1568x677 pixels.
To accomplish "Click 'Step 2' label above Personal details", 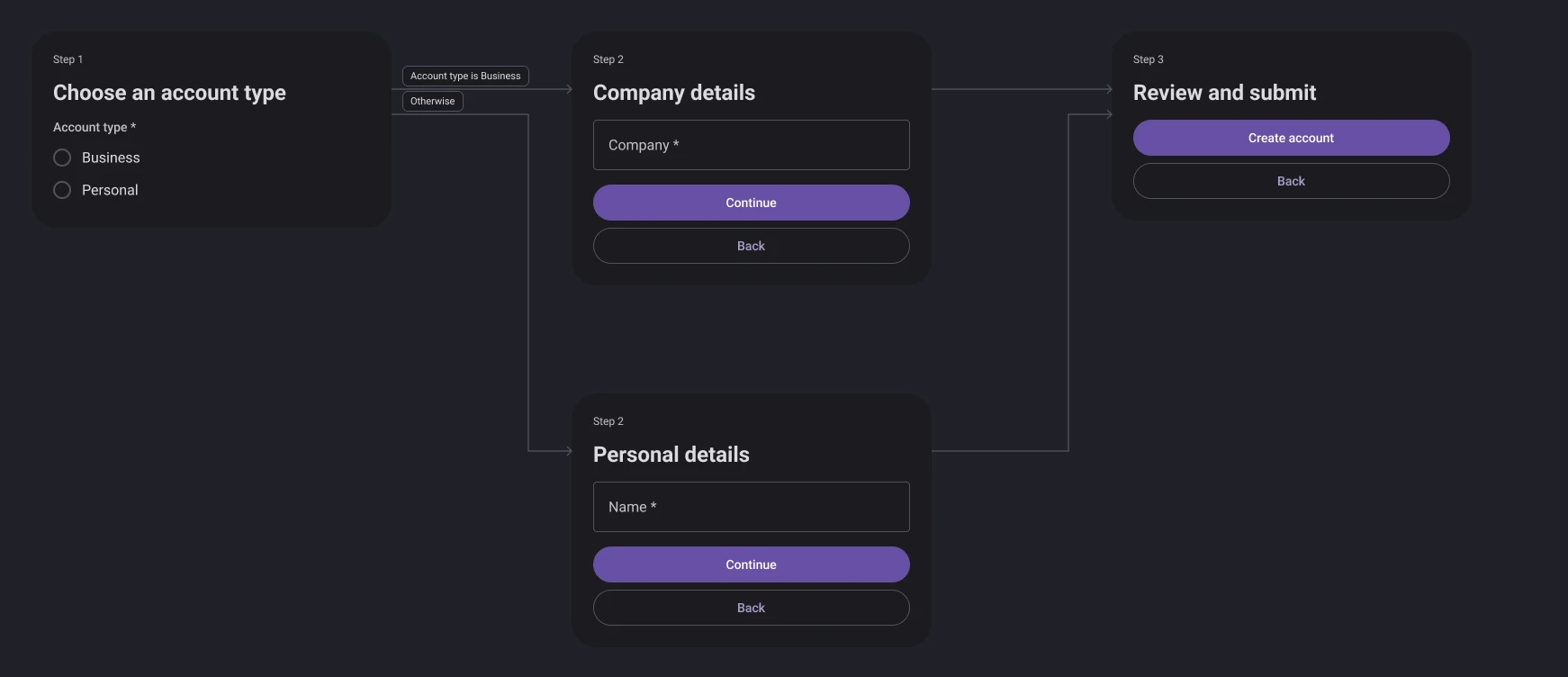I will (608, 421).
